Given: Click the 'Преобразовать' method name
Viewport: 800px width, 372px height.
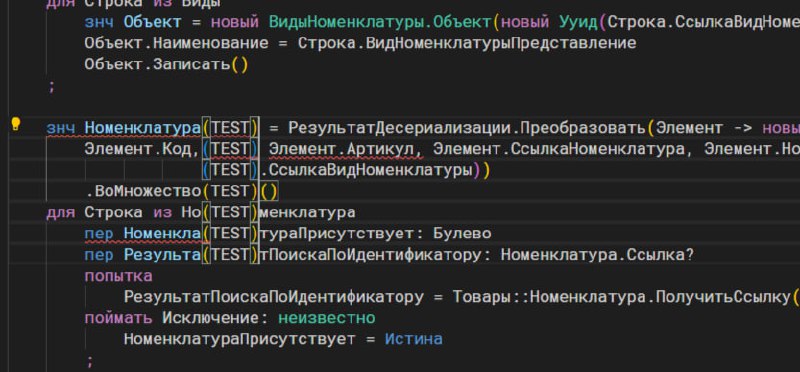Looking at the screenshot, I should pos(582,128).
